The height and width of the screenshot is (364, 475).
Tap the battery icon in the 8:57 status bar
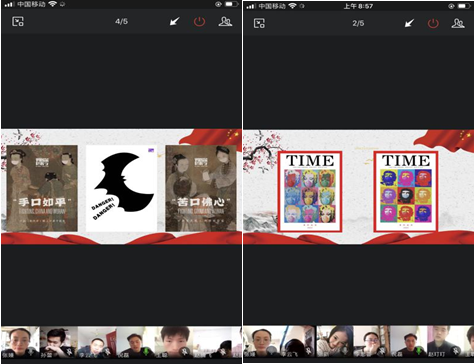(x=464, y=6)
